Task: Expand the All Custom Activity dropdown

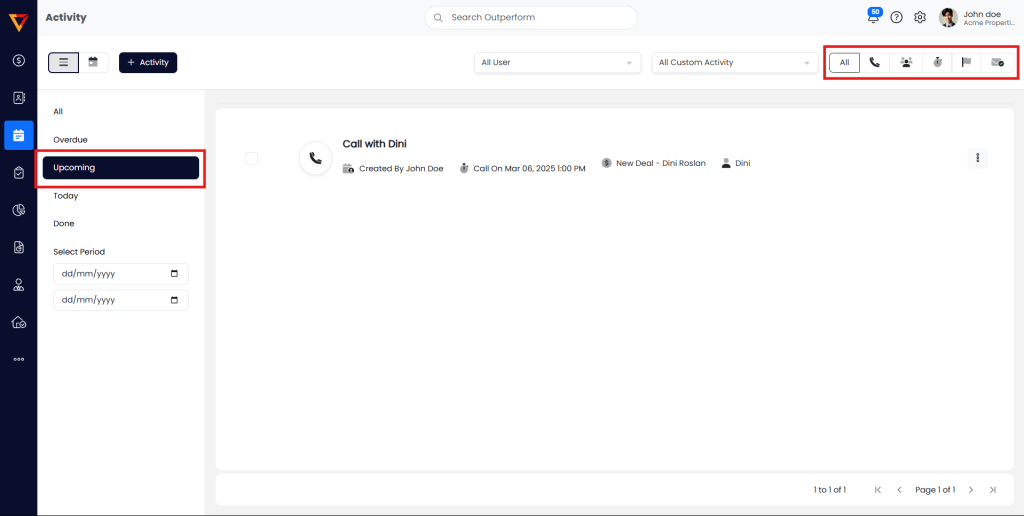Action: tap(735, 62)
